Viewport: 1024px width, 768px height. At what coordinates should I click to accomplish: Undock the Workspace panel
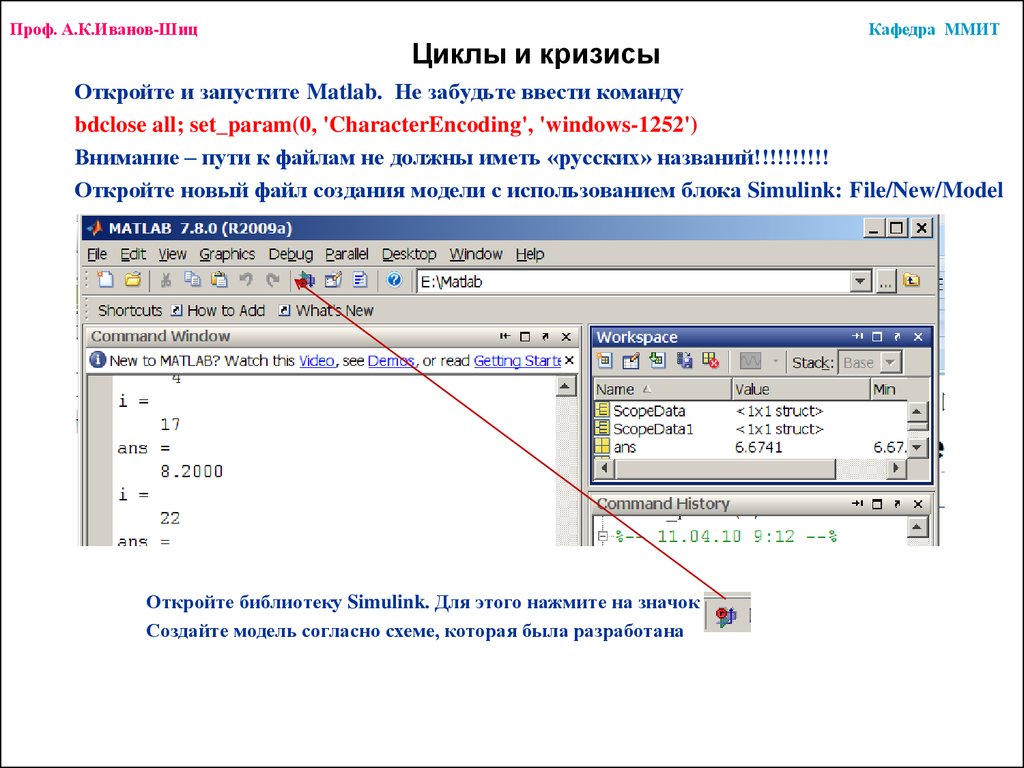897,336
